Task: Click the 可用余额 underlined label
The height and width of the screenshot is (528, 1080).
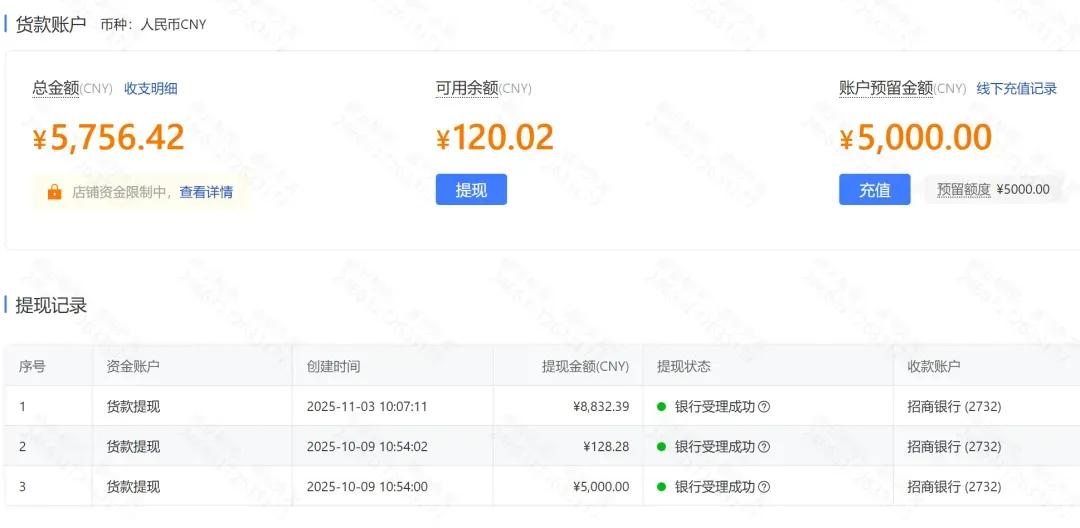Action: tap(467, 88)
